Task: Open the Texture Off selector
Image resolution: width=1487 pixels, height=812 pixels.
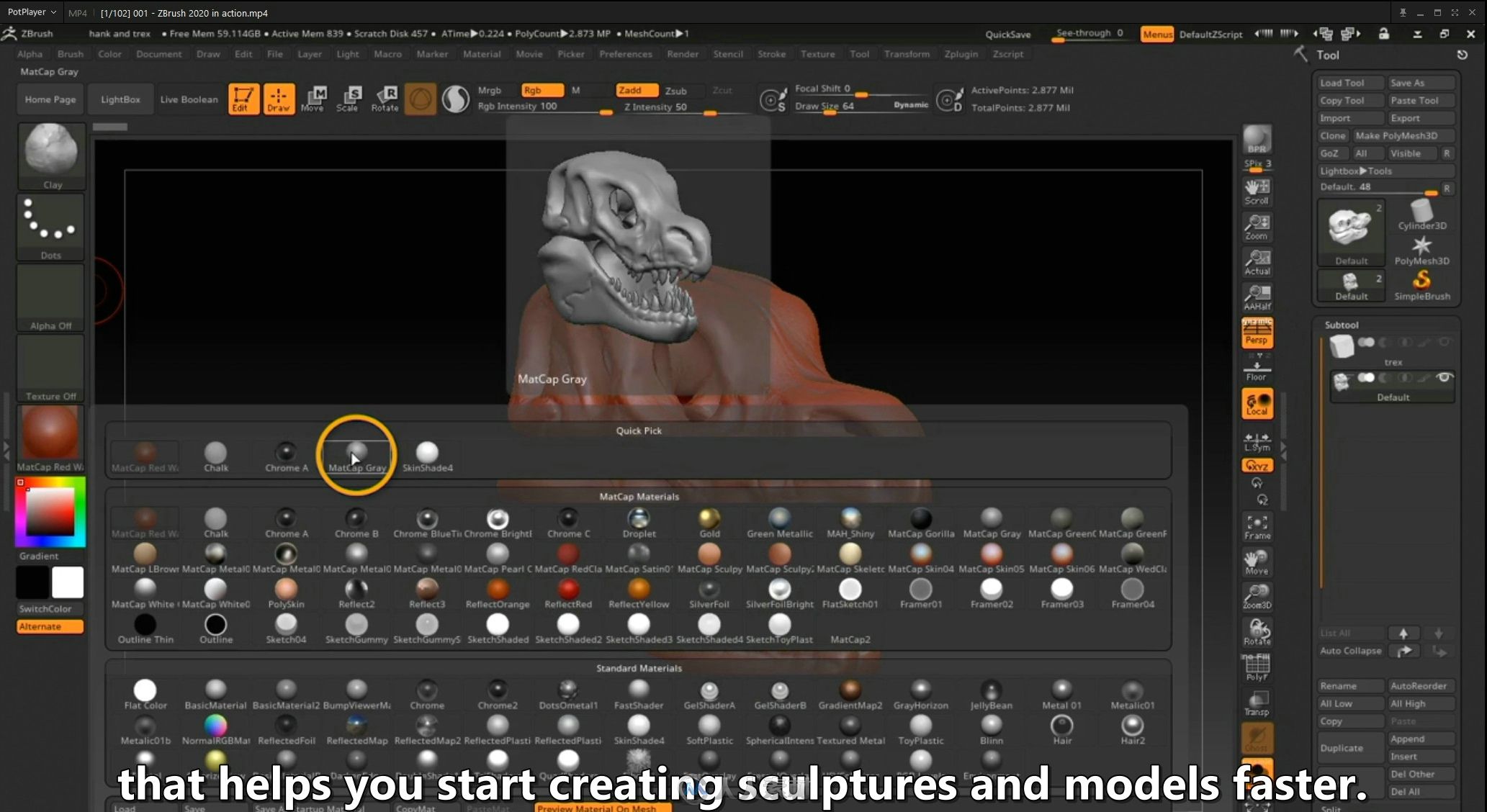Action: [51, 367]
